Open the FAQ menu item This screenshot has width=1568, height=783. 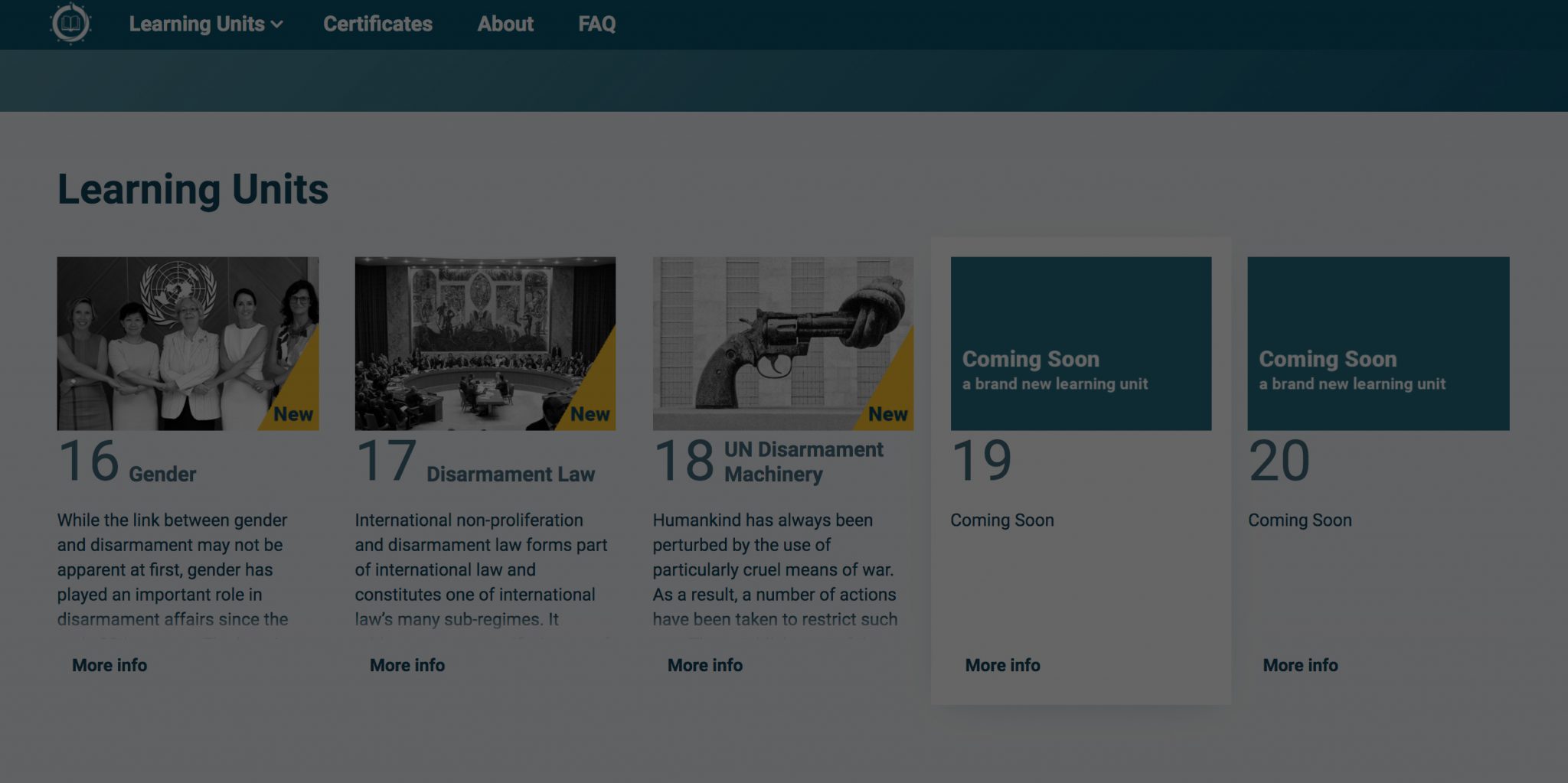(x=596, y=24)
